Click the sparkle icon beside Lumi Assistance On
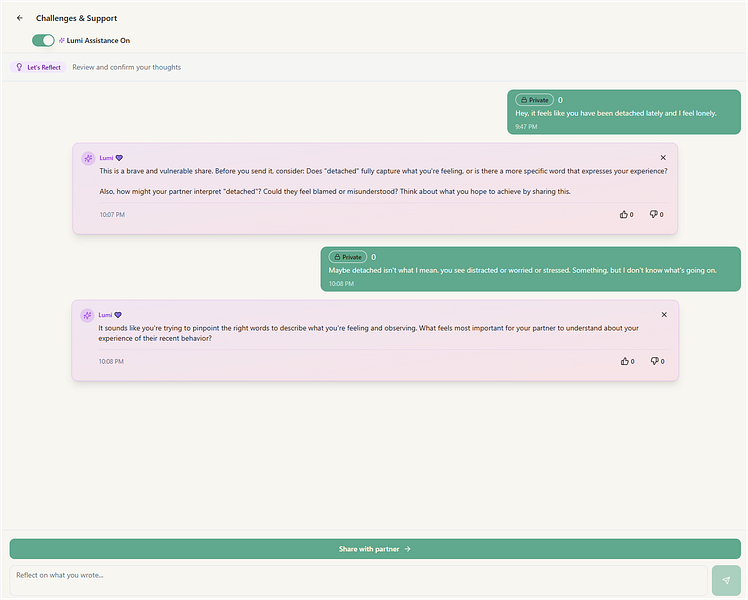 tap(62, 41)
